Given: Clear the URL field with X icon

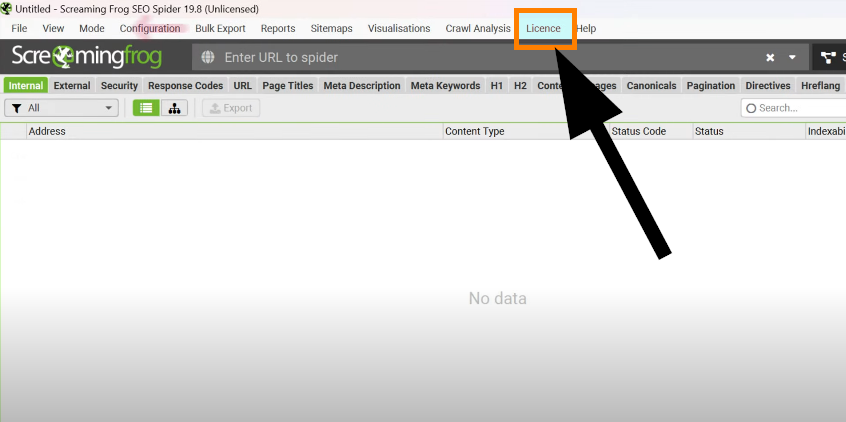Looking at the screenshot, I should tap(770, 58).
